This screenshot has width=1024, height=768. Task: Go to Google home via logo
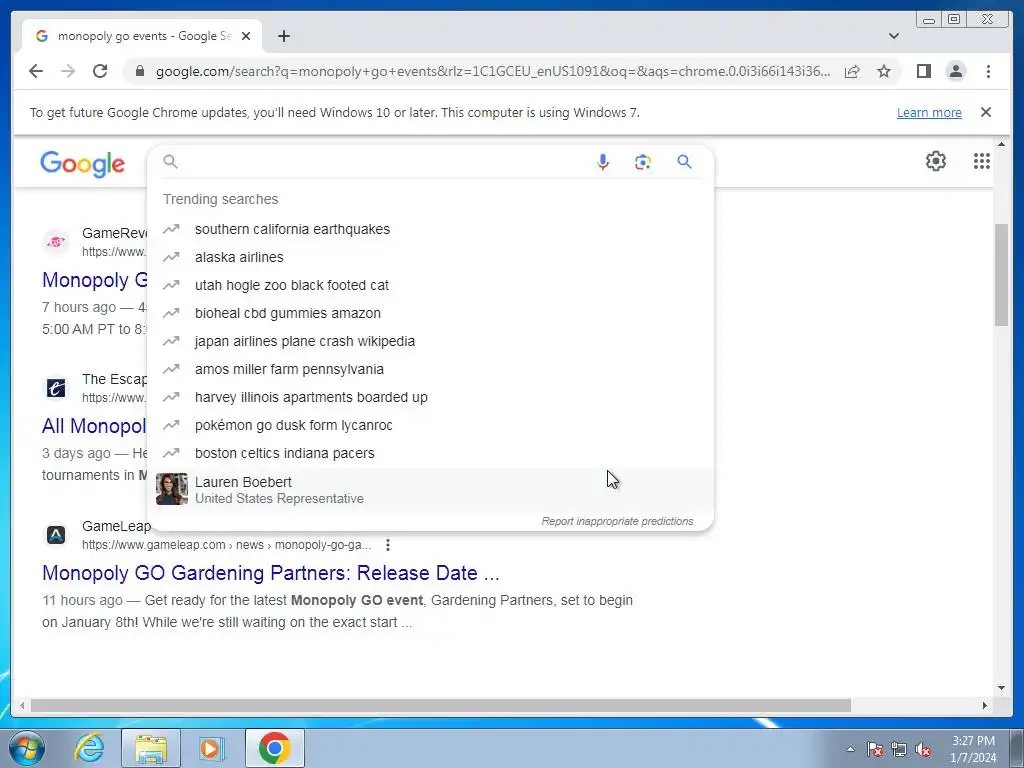[82, 163]
